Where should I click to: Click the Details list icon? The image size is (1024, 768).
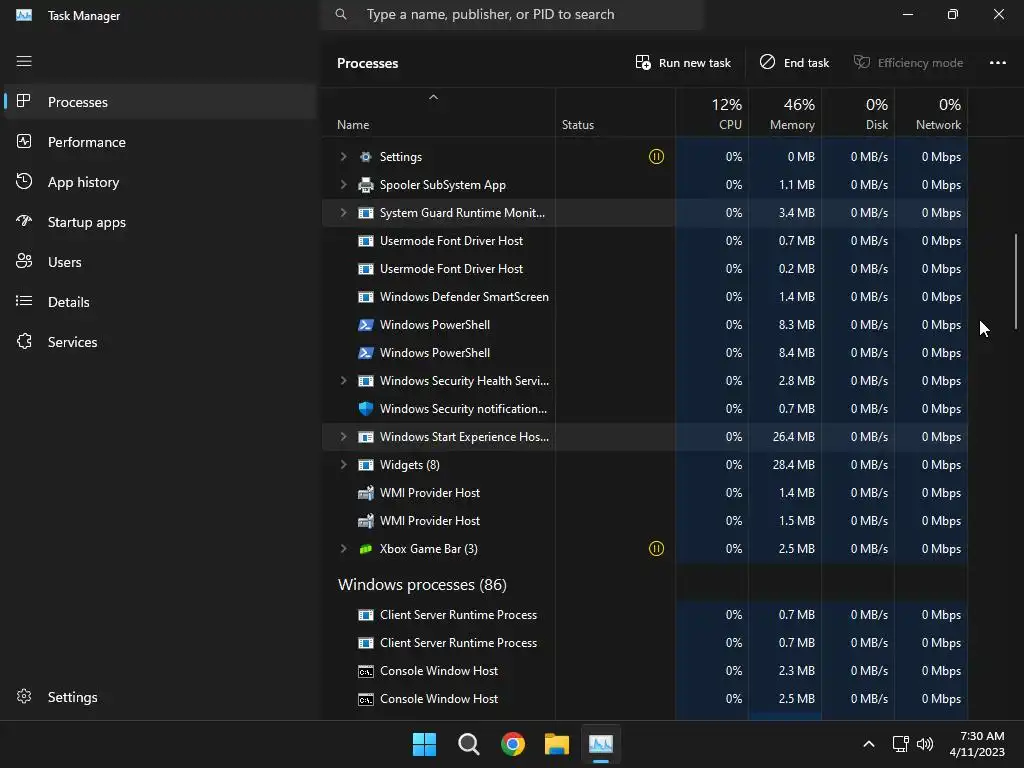click(24, 301)
